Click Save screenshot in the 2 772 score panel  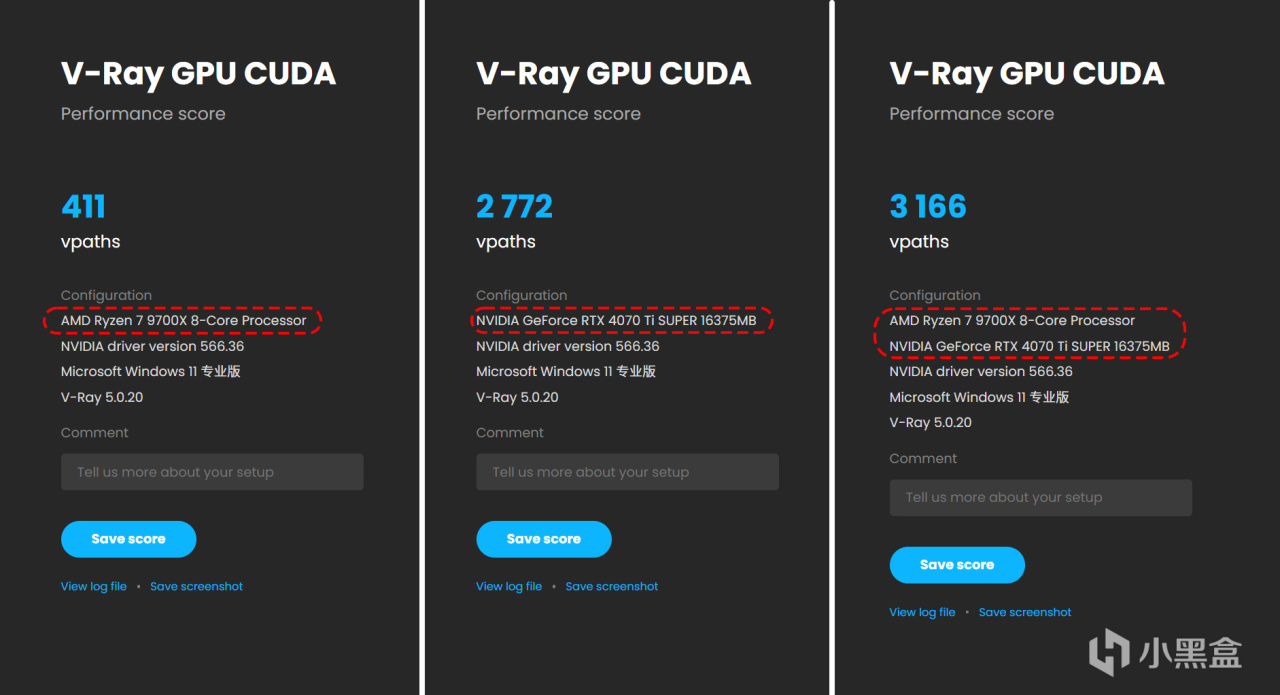coord(612,587)
